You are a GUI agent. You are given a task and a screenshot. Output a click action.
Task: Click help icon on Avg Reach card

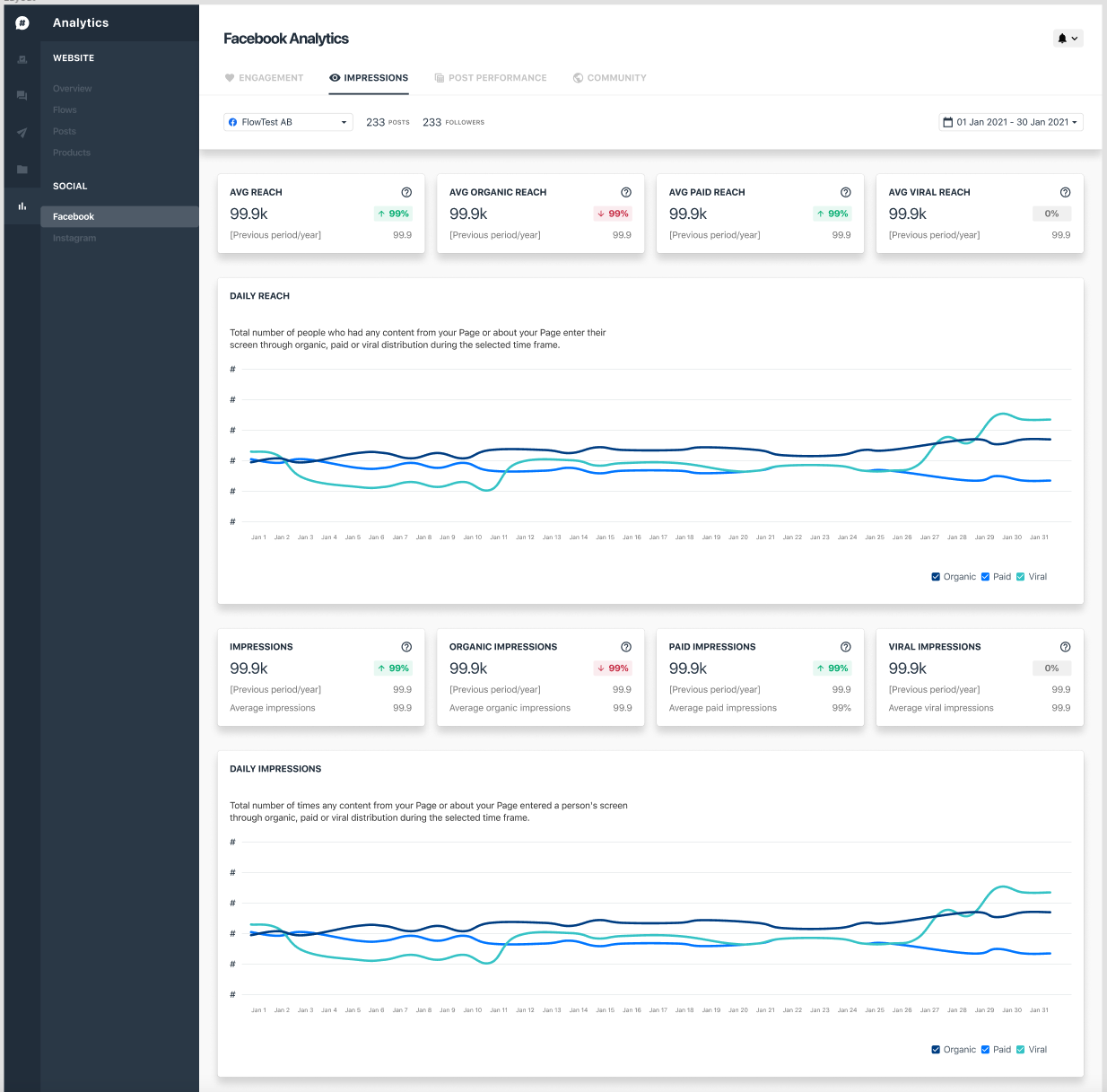click(406, 192)
